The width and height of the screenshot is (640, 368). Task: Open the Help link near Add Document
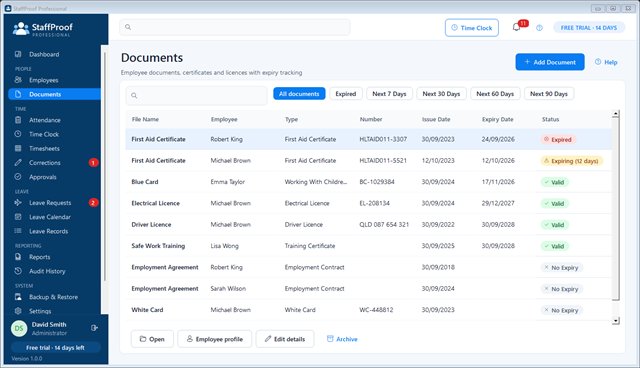[x=606, y=62]
